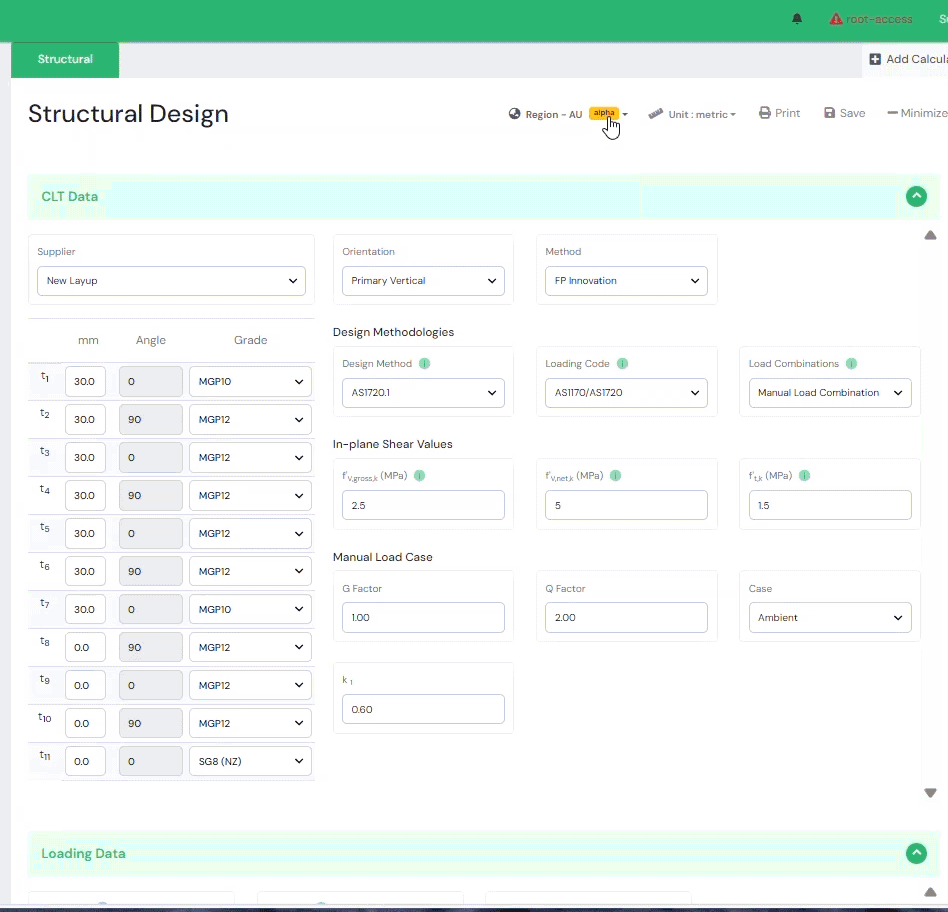The height and width of the screenshot is (912, 948).
Task: Open the t1 layer Grade dropdown
Action: 250,382
